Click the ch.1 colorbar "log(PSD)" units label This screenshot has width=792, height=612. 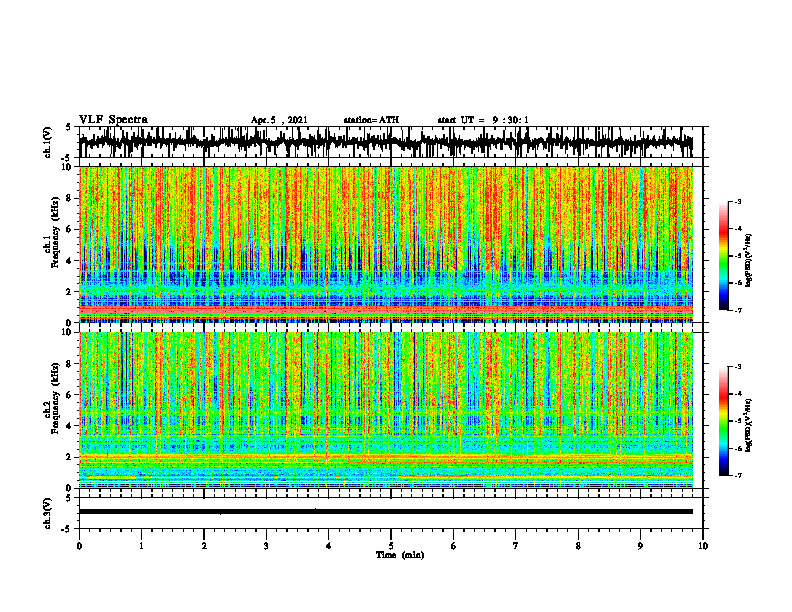click(x=749, y=260)
